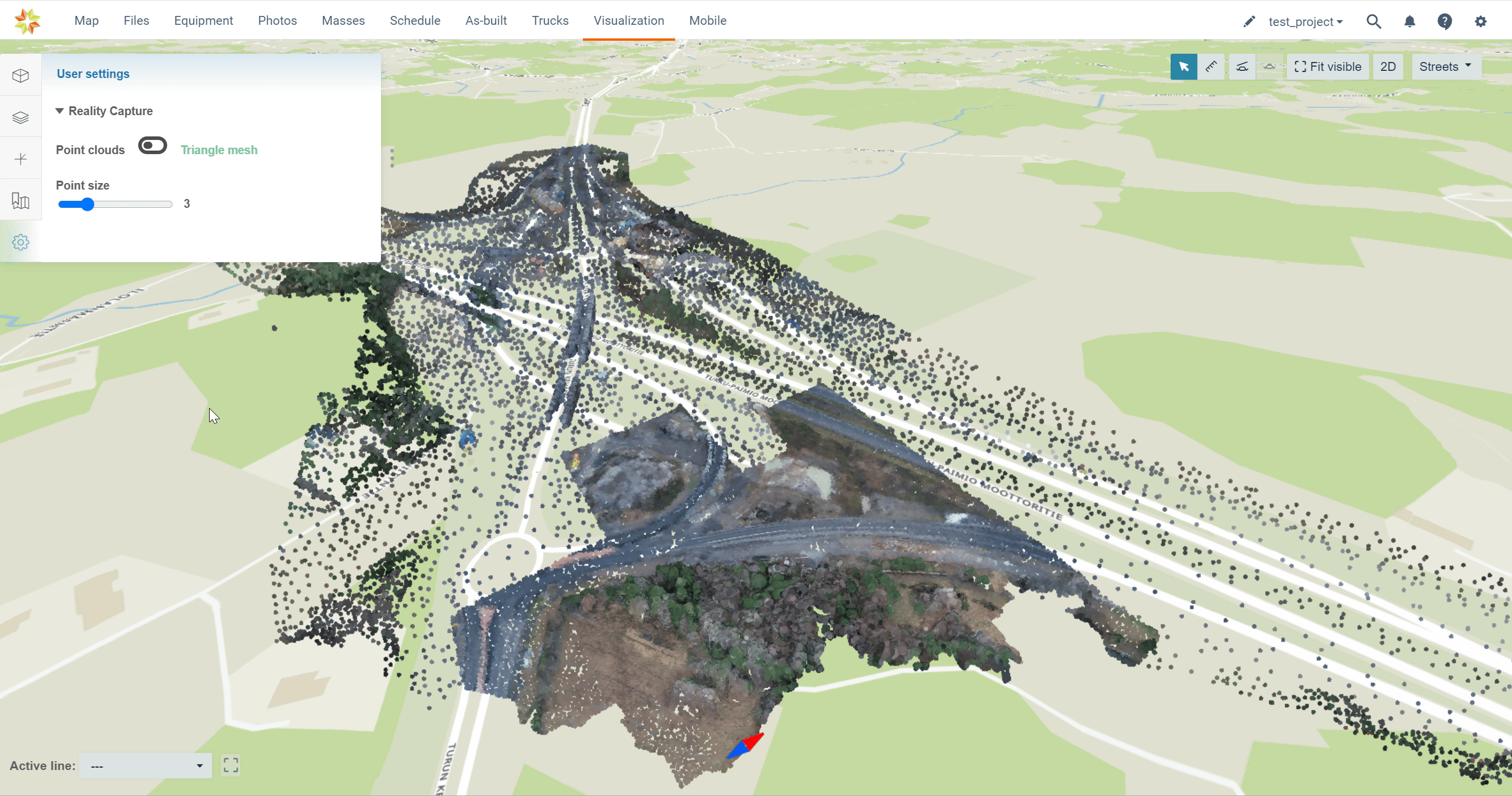This screenshot has height=796, width=1512.
Task: Open the Streets basemap dropdown
Action: click(1445, 67)
